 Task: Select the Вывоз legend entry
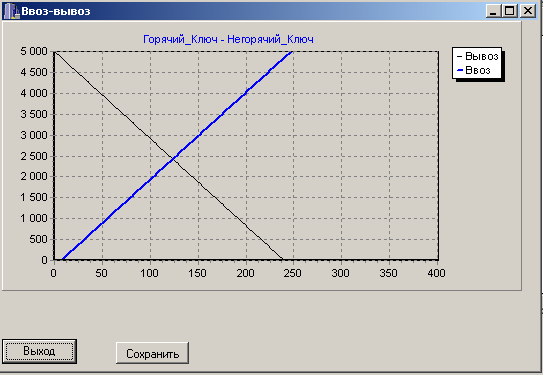(x=478, y=56)
